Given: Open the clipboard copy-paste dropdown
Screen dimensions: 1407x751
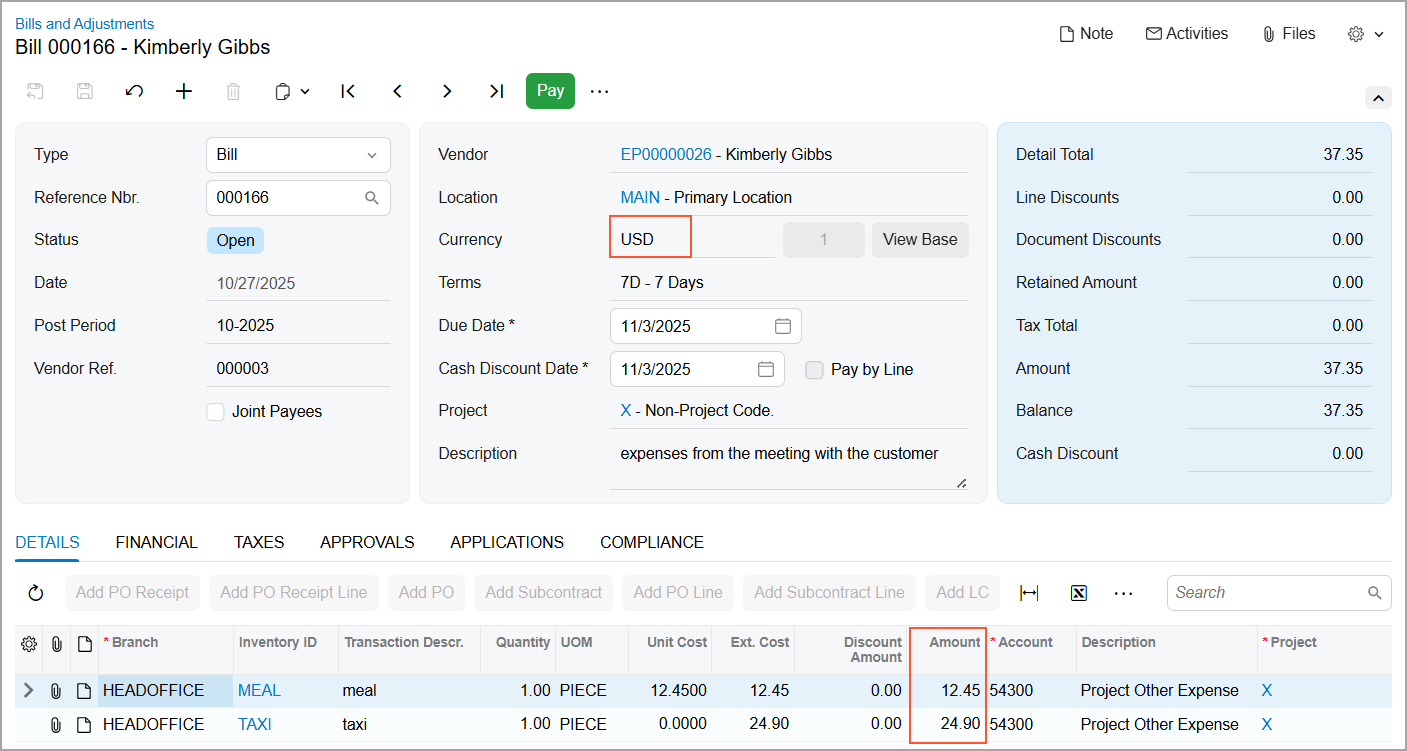Looking at the screenshot, I should tap(292, 91).
